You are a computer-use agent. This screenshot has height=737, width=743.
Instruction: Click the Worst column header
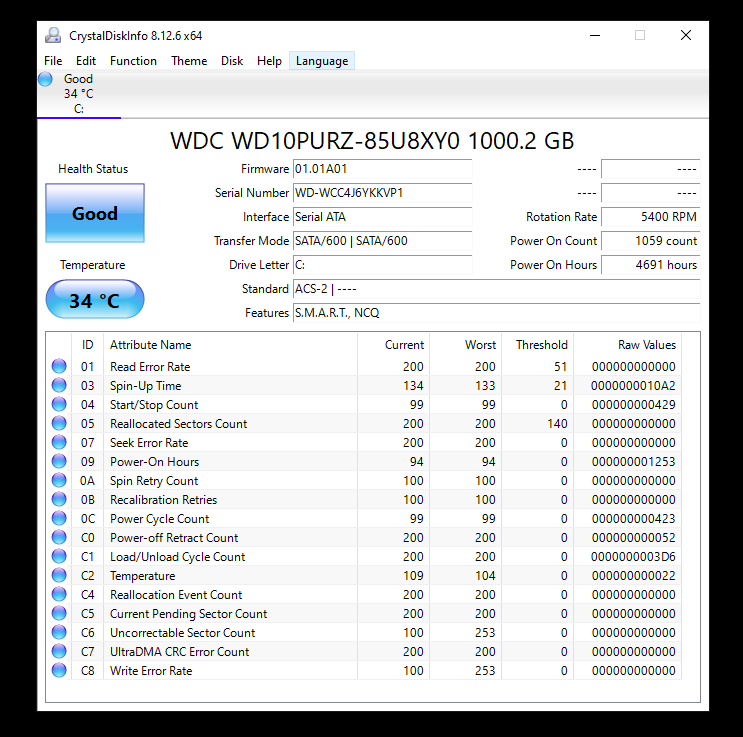point(465,345)
